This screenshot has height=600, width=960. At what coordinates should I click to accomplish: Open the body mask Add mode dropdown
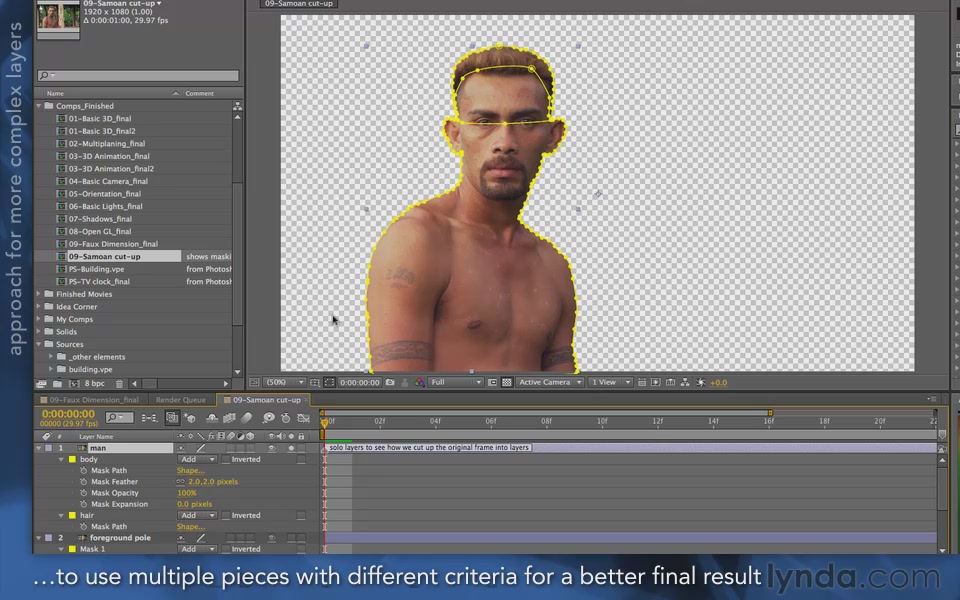click(197, 459)
